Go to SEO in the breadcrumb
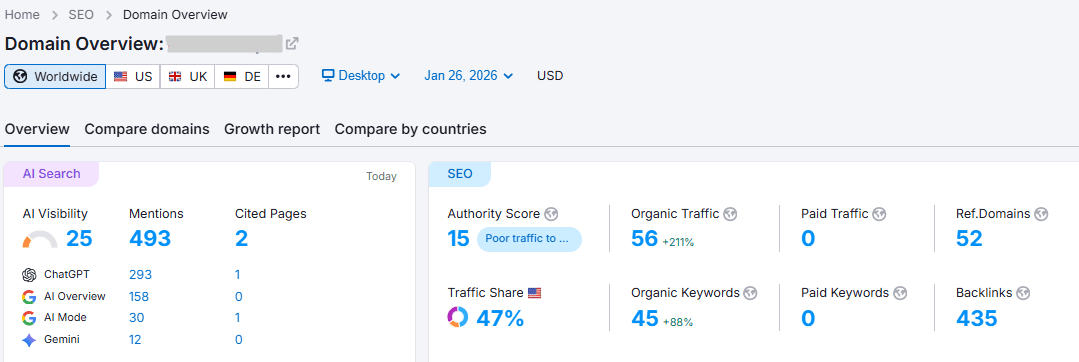Image resolution: width=1079 pixels, height=362 pixels. [x=81, y=14]
